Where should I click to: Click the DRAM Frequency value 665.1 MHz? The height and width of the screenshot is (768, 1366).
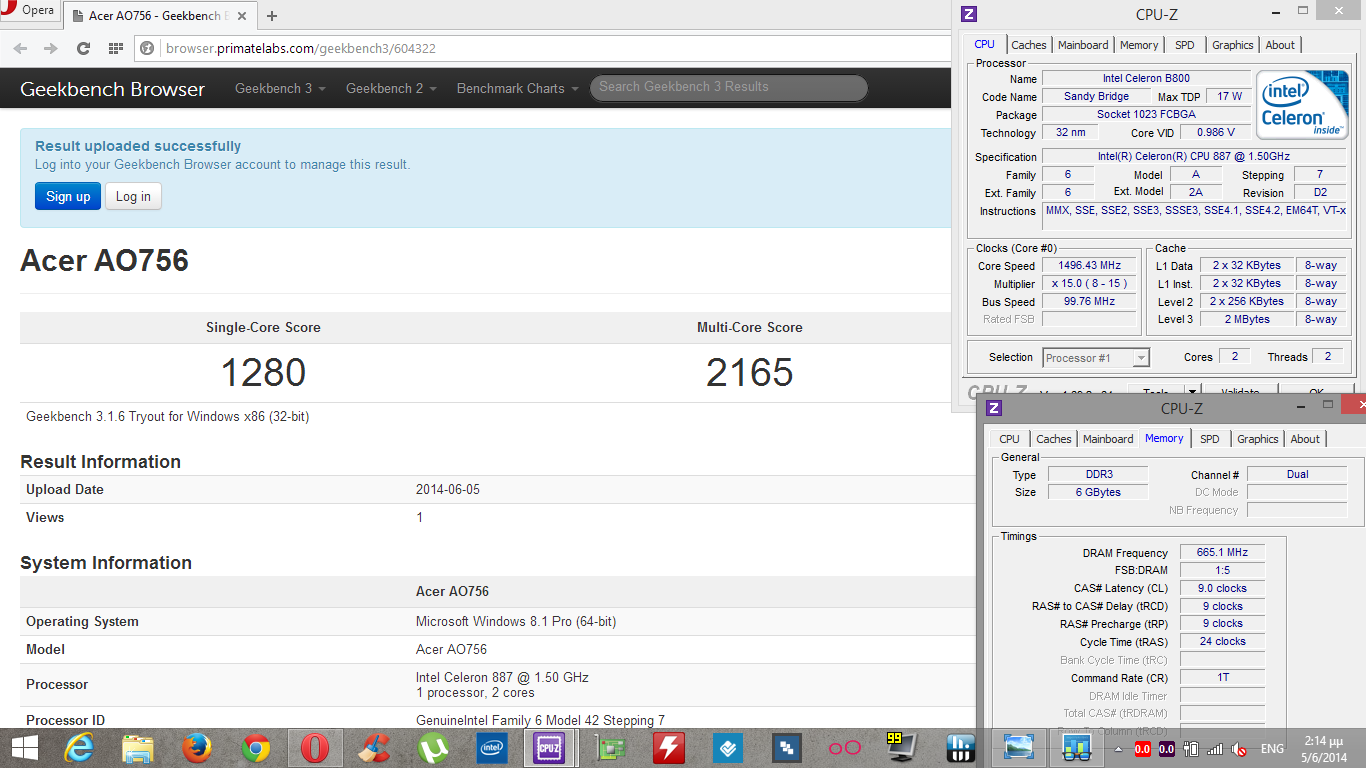coord(1222,552)
